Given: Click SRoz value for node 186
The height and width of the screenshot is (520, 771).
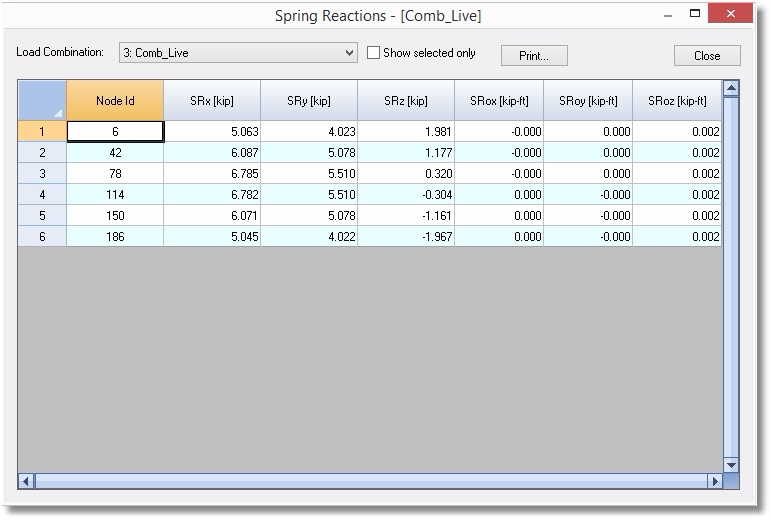Looking at the screenshot, I should coord(677,236).
